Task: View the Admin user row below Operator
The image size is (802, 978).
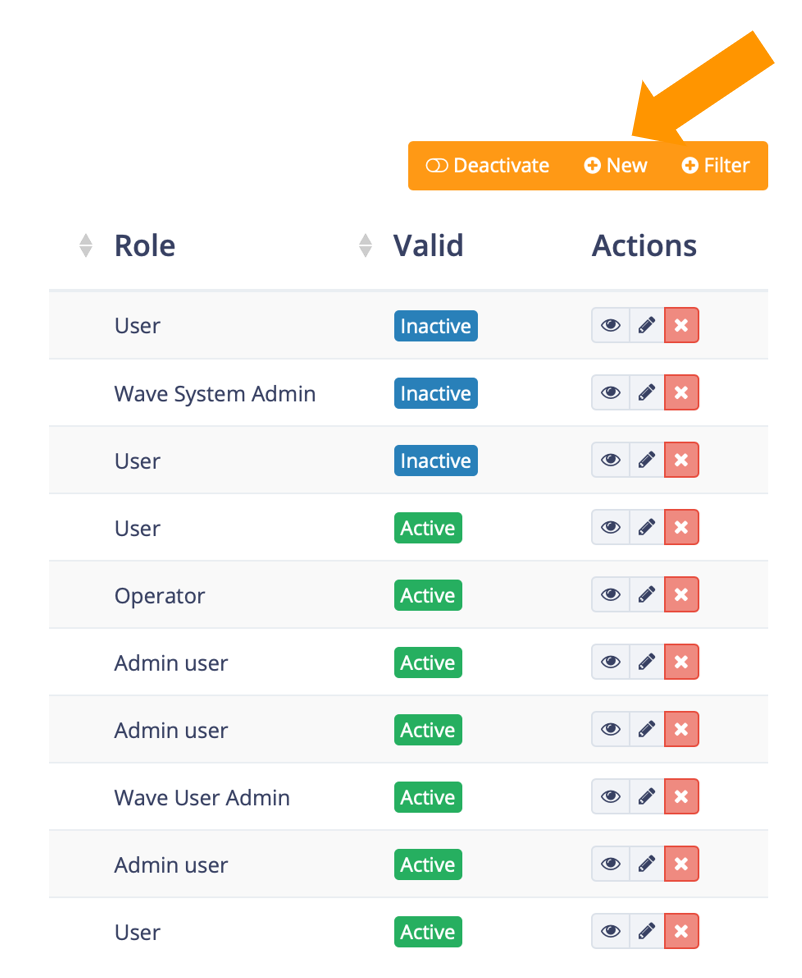Action: click(x=611, y=662)
